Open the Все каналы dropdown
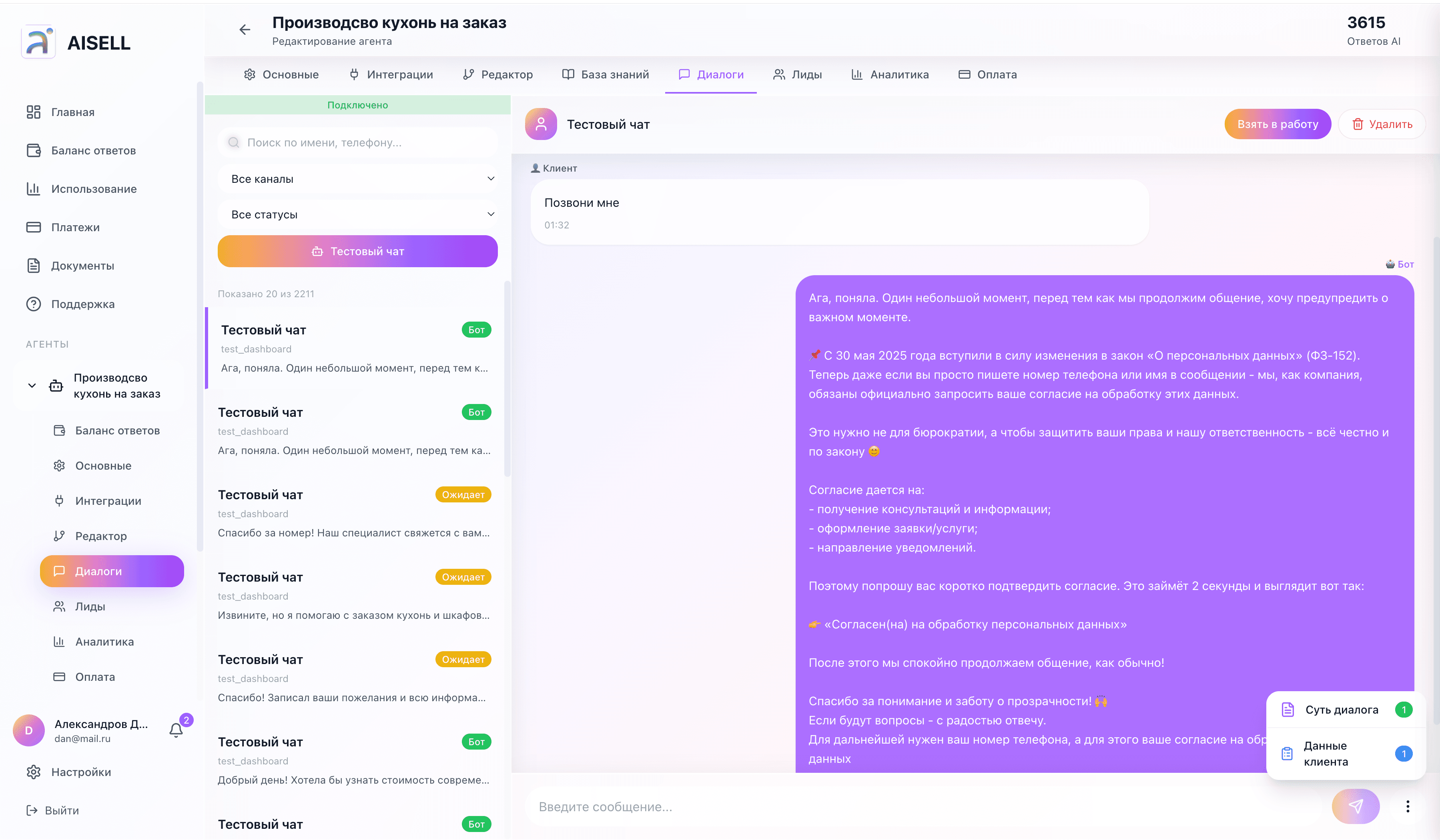This screenshot has height=840, width=1440. 357,179
